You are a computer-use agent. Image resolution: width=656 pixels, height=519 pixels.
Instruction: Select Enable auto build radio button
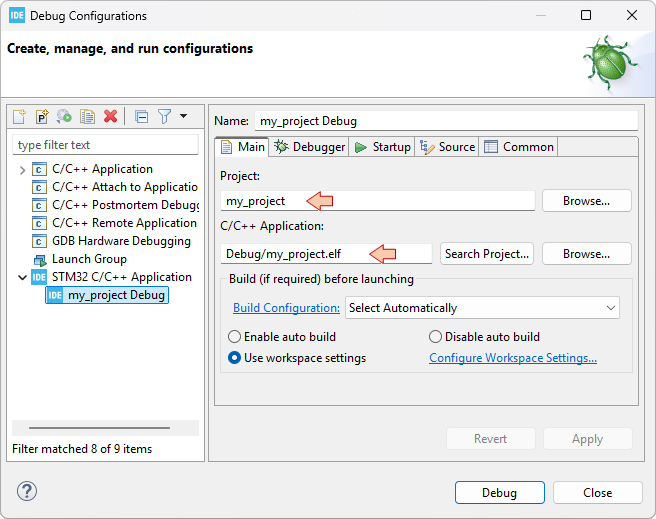pos(235,337)
